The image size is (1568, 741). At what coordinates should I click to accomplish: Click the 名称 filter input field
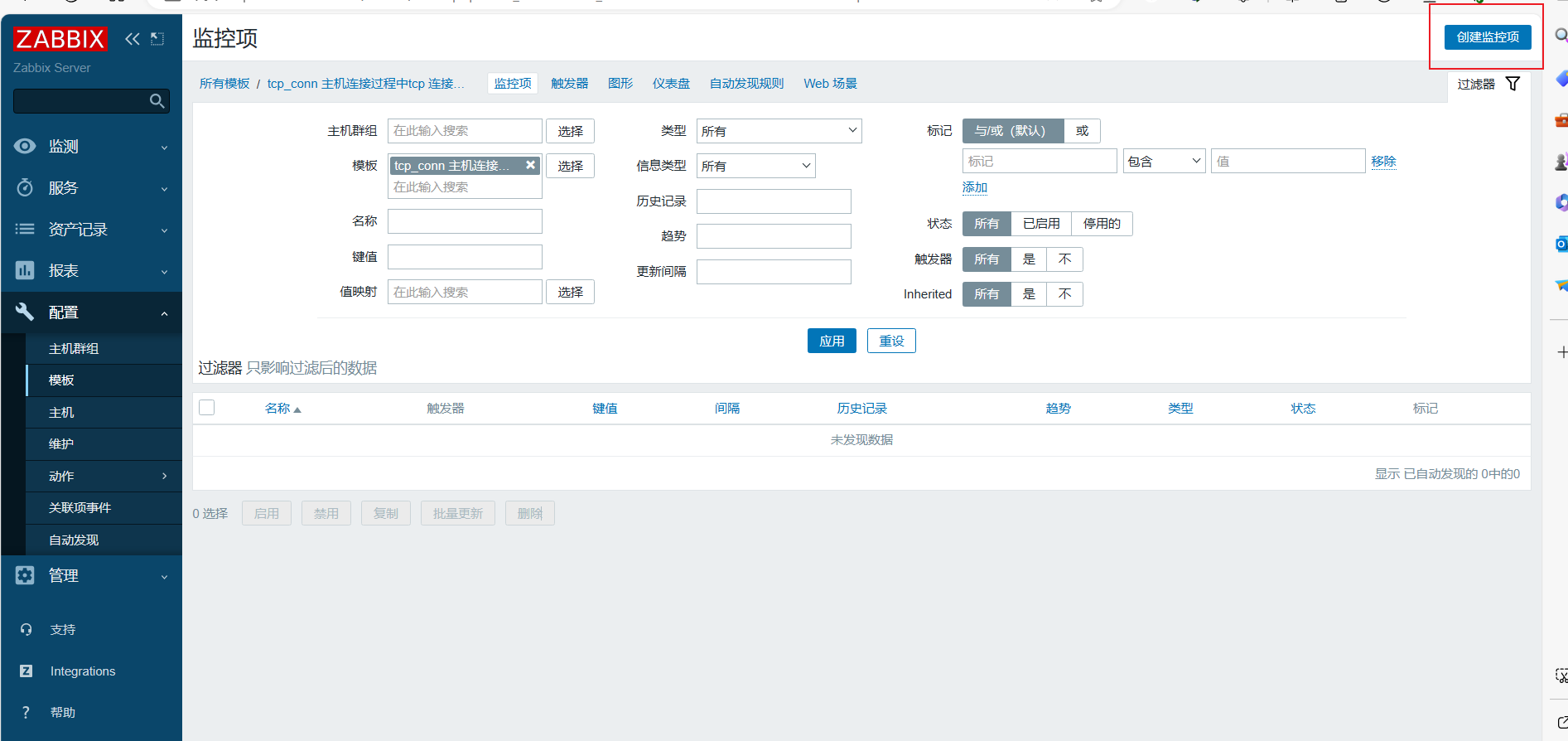[465, 221]
